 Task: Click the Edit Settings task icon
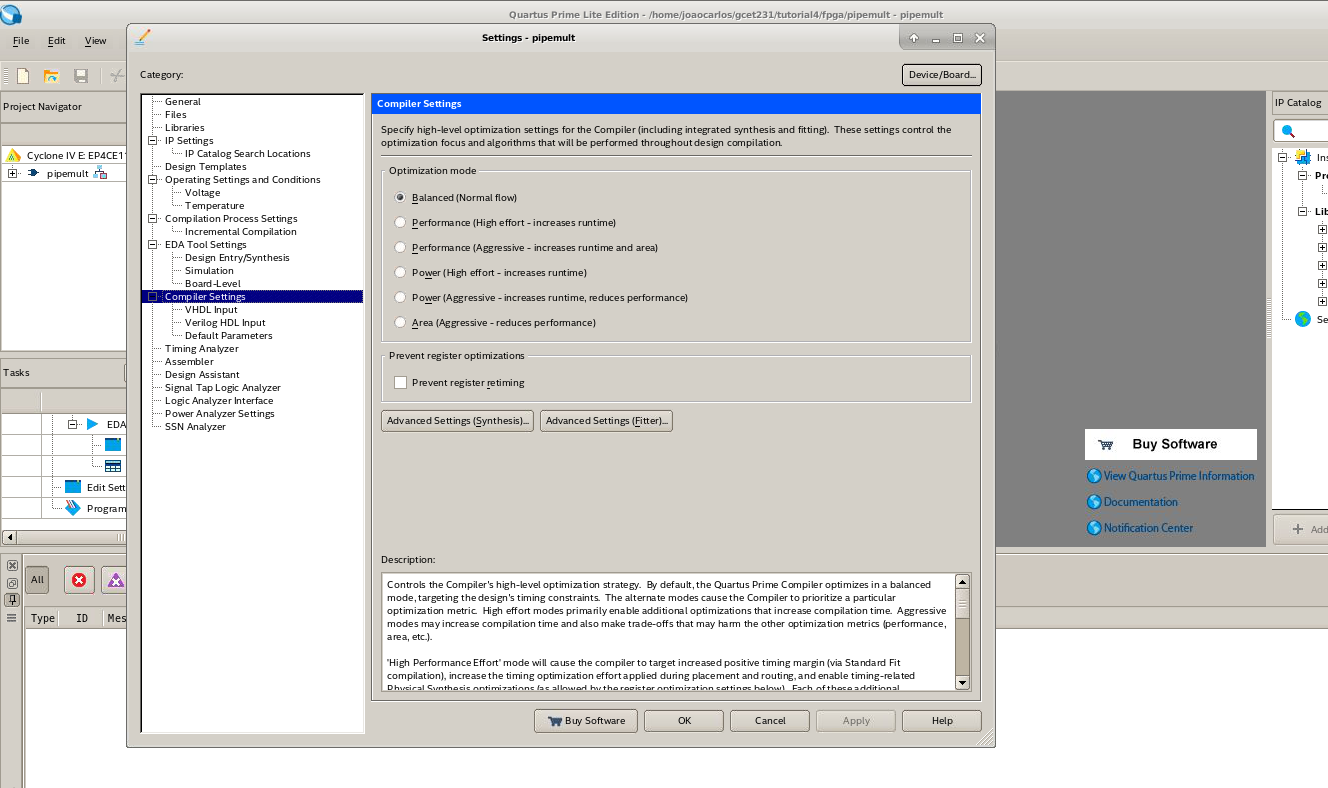pyautogui.click(x=72, y=487)
